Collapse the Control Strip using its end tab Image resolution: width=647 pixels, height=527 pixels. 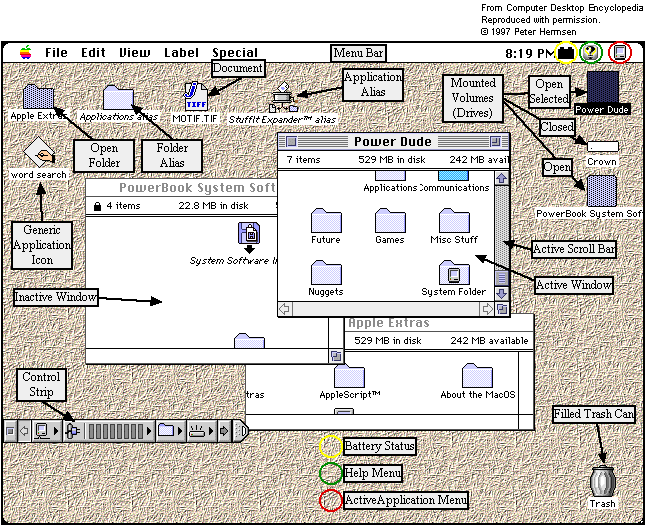241,431
